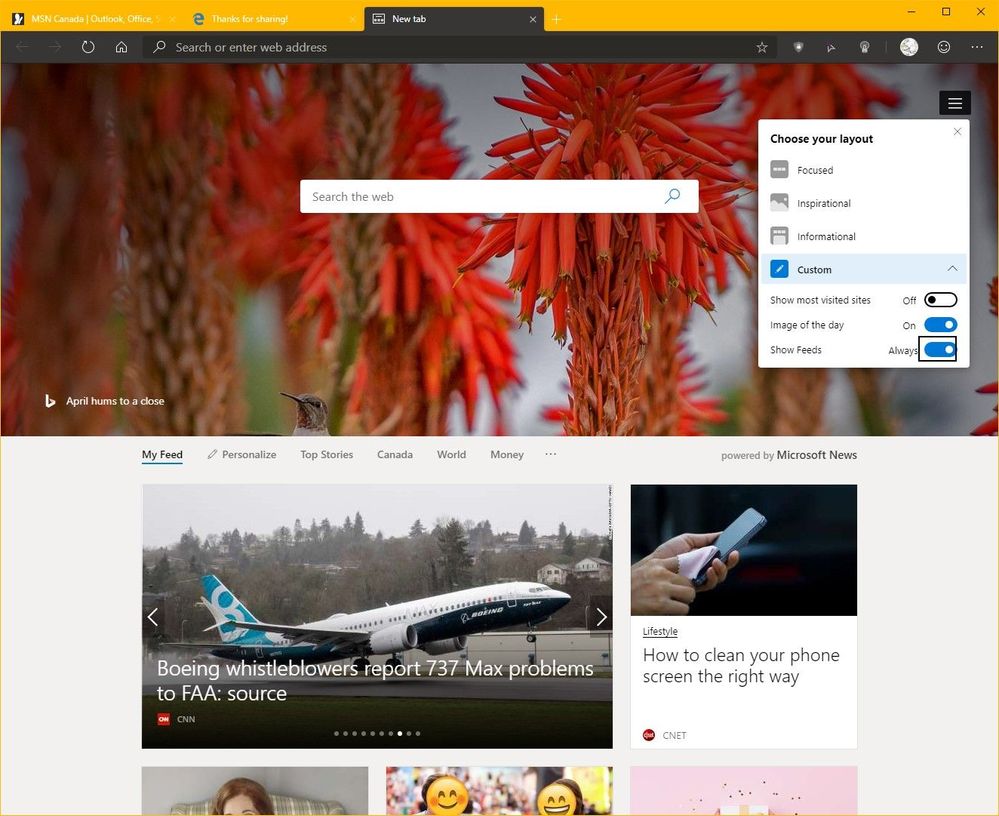Click Personalize feed link
999x816 pixels.
coord(241,454)
